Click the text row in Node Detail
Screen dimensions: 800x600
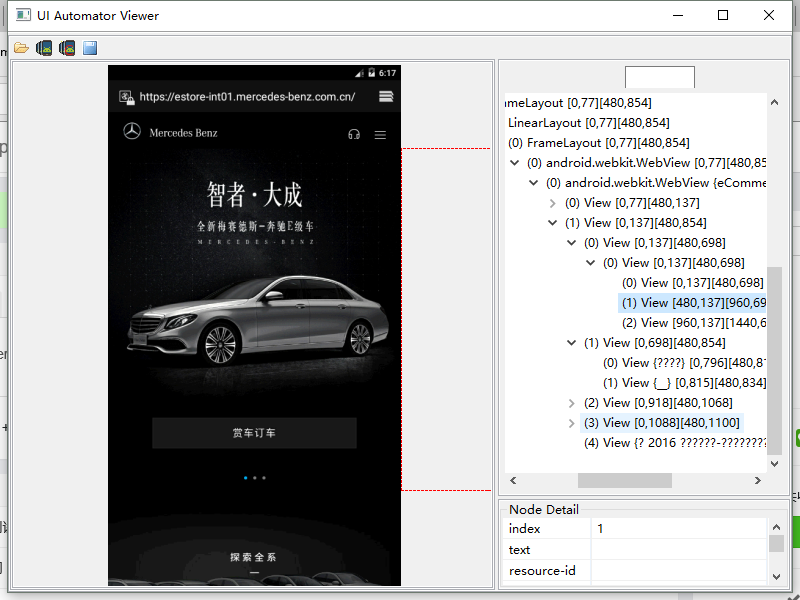634,549
